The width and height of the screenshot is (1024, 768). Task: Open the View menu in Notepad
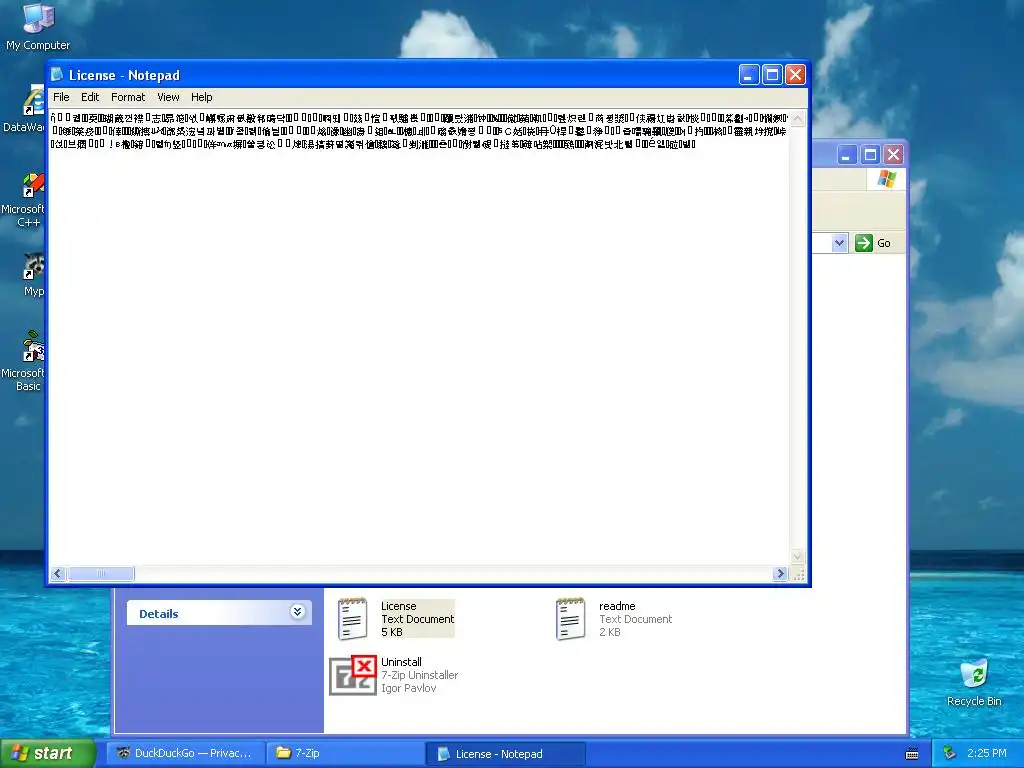click(x=168, y=97)
